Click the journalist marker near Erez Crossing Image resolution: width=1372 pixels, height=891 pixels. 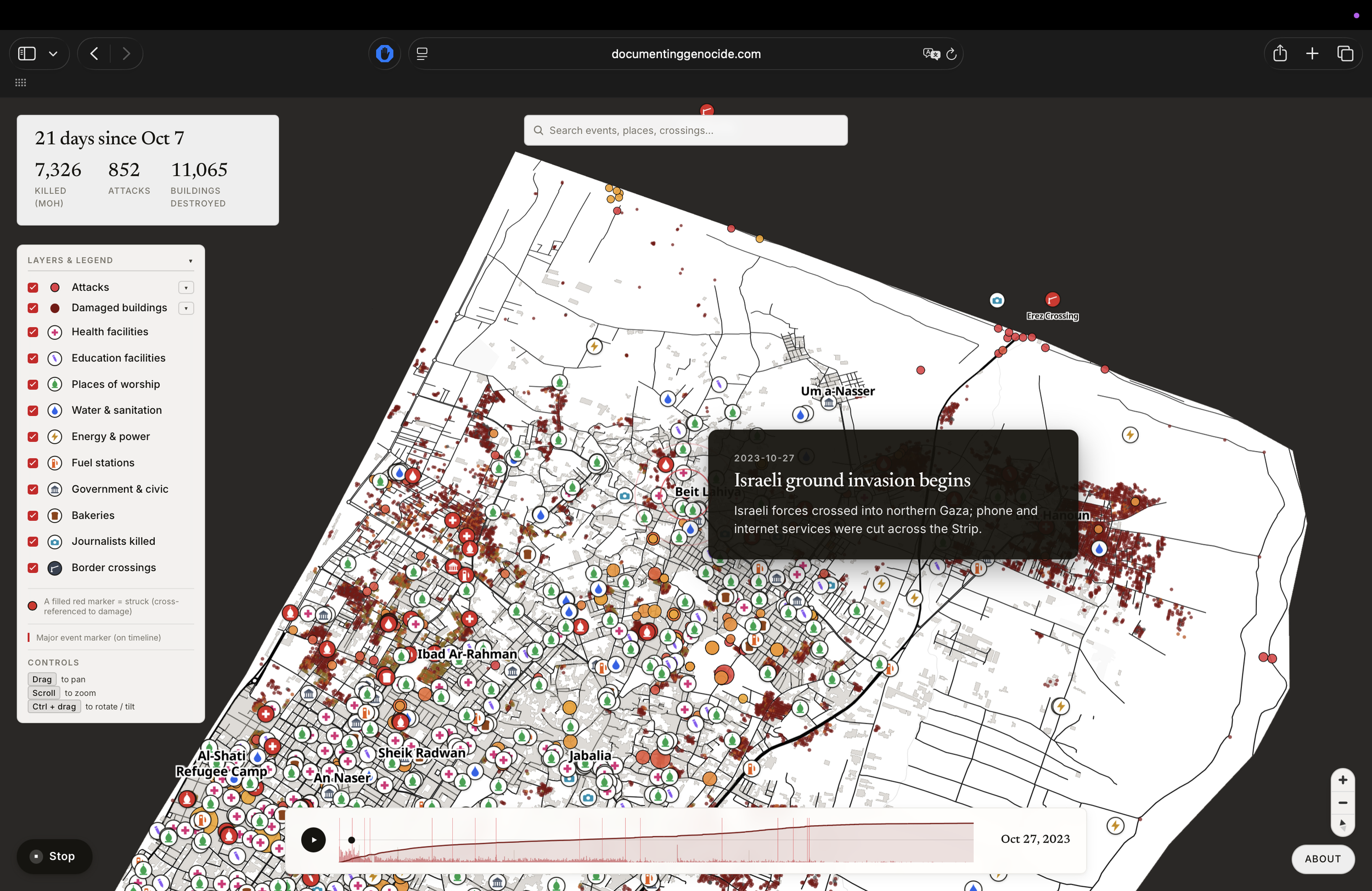pyautogui.click(x=997, y=300)
